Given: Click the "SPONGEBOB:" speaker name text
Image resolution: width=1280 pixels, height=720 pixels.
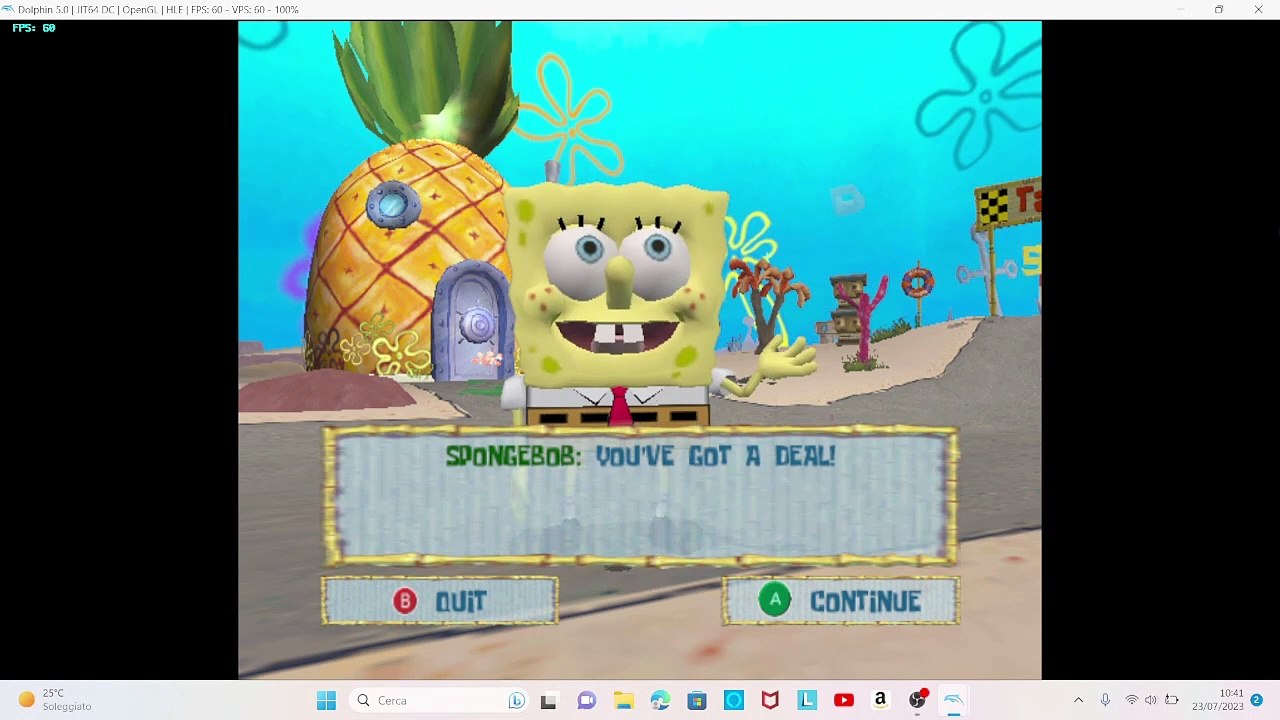Looking at the screenshot, I should [x=513, y=456].
